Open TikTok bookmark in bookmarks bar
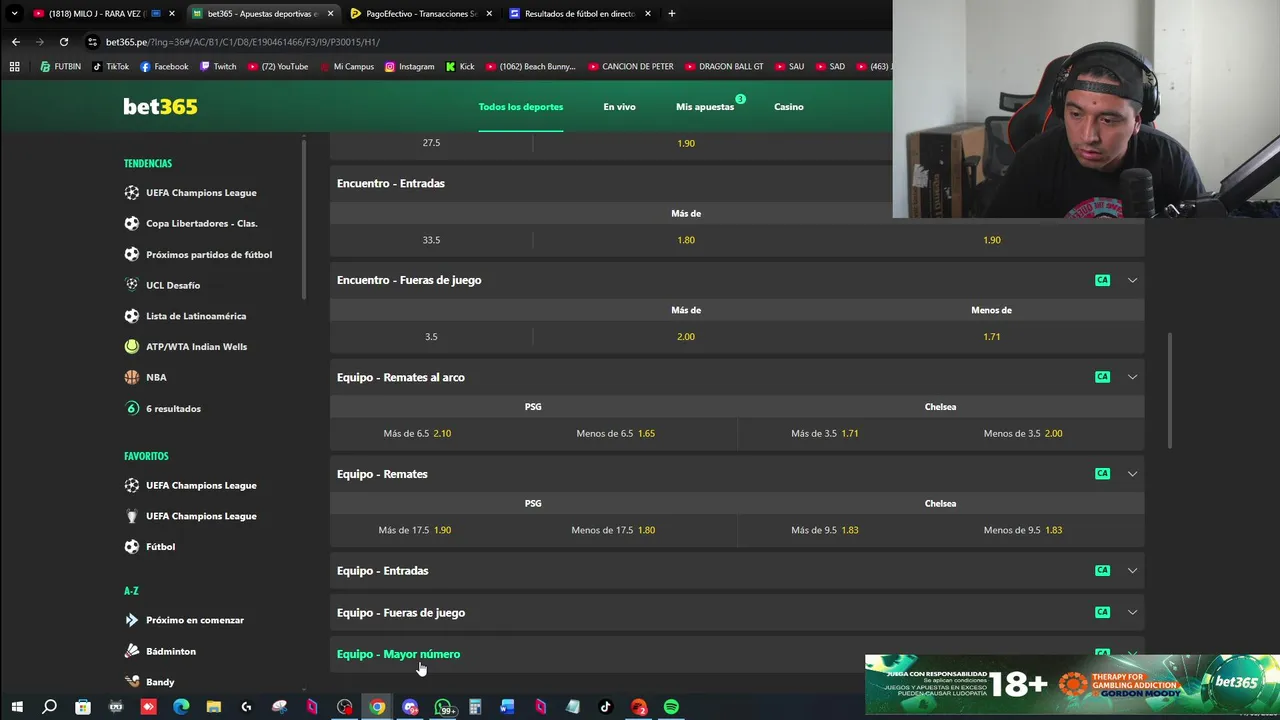Screen dimensions: 1280x720 click(110, 67)
